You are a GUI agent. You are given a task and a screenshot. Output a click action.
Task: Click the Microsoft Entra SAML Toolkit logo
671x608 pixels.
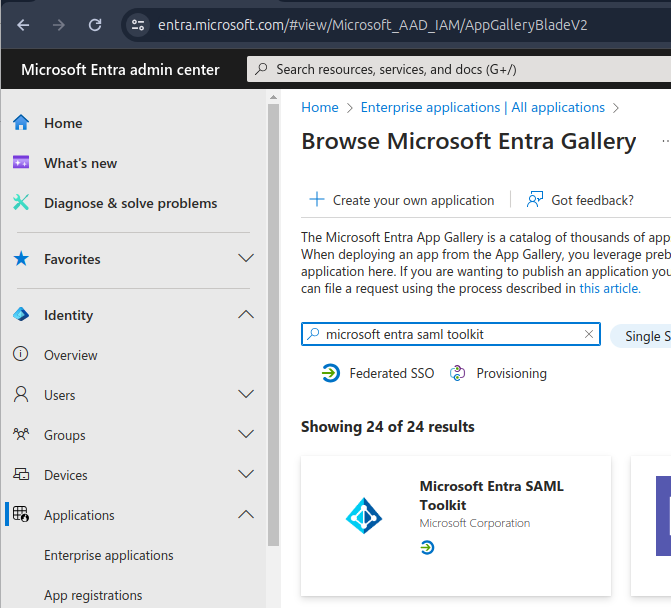click(x=364, y=516)
